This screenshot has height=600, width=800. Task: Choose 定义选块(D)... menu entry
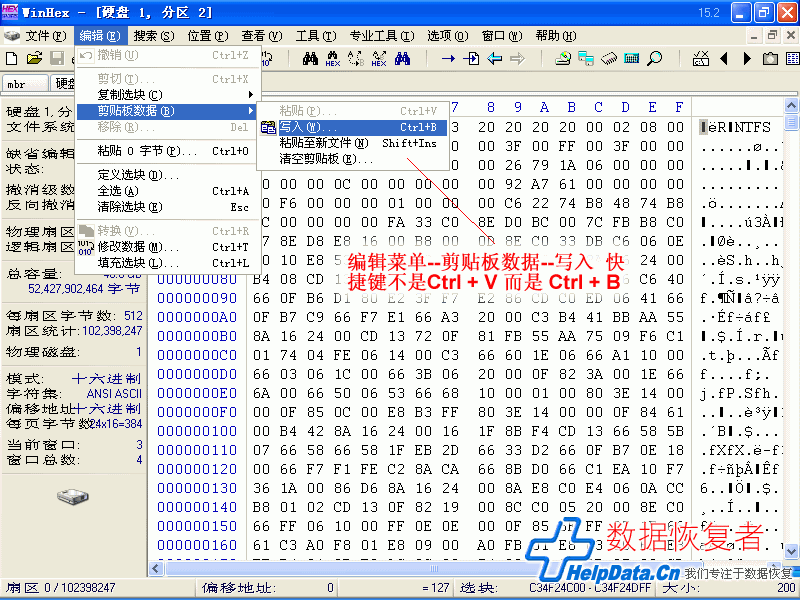point(167,175)
